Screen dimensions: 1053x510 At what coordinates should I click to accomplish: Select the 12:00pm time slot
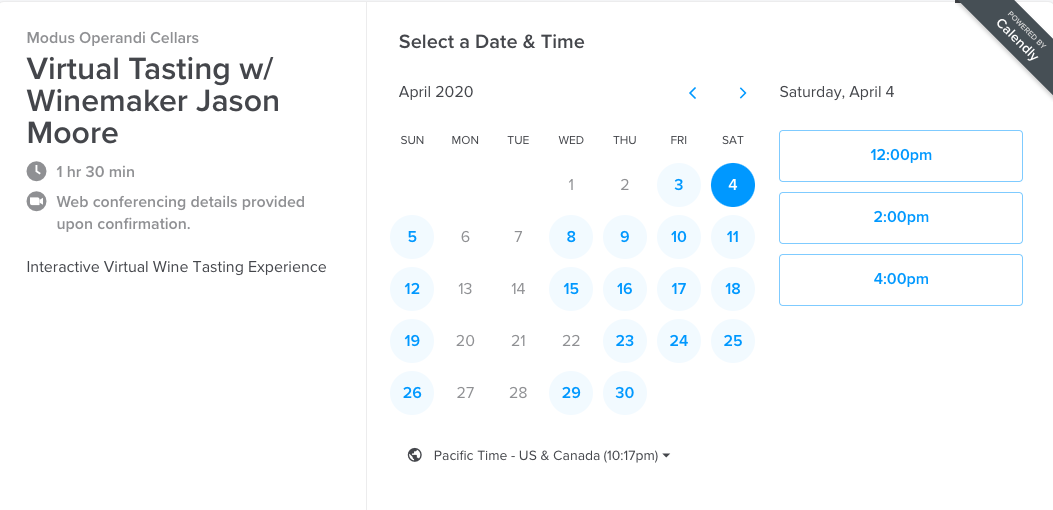click(901, 155)
